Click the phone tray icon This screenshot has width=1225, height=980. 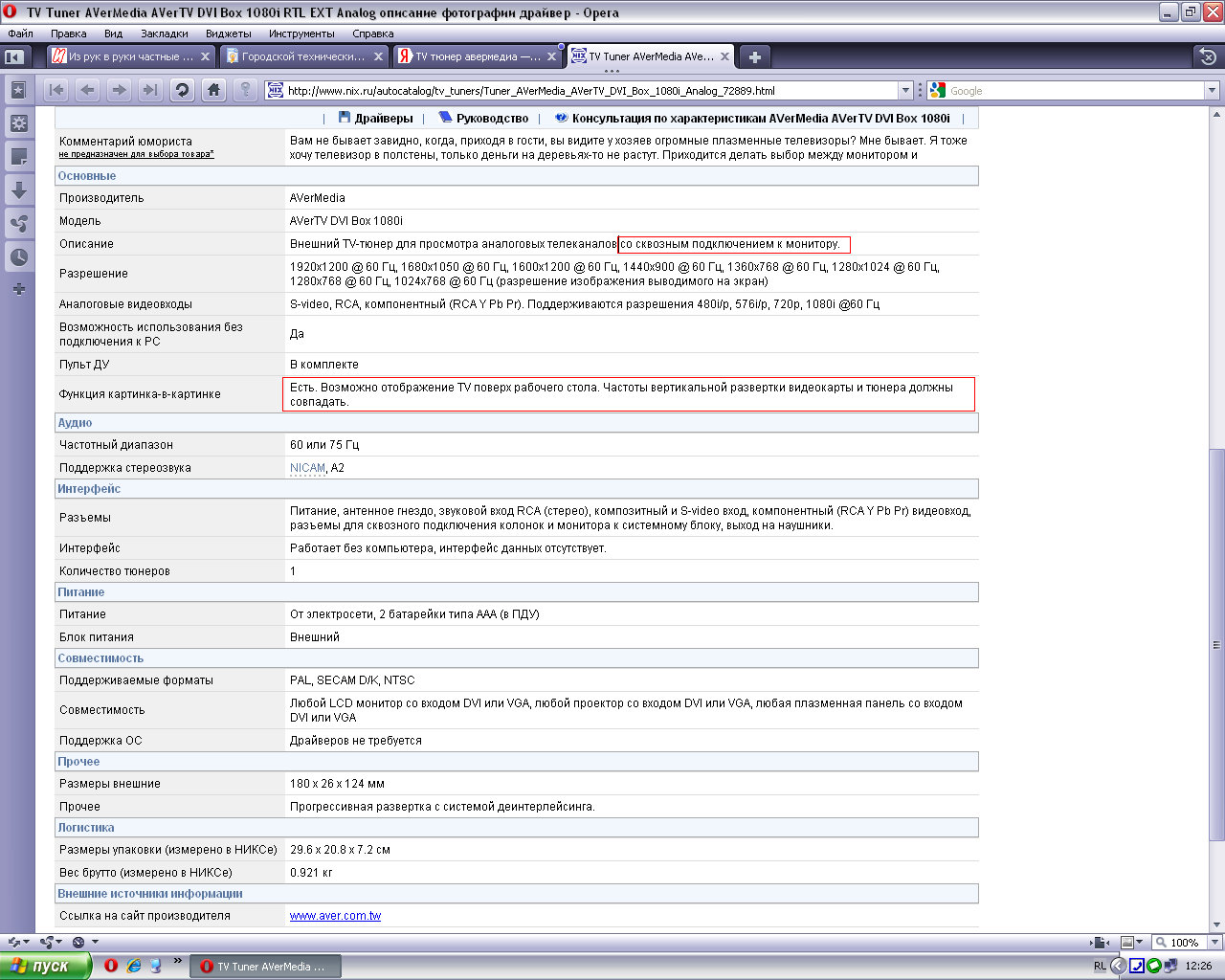1137,967
